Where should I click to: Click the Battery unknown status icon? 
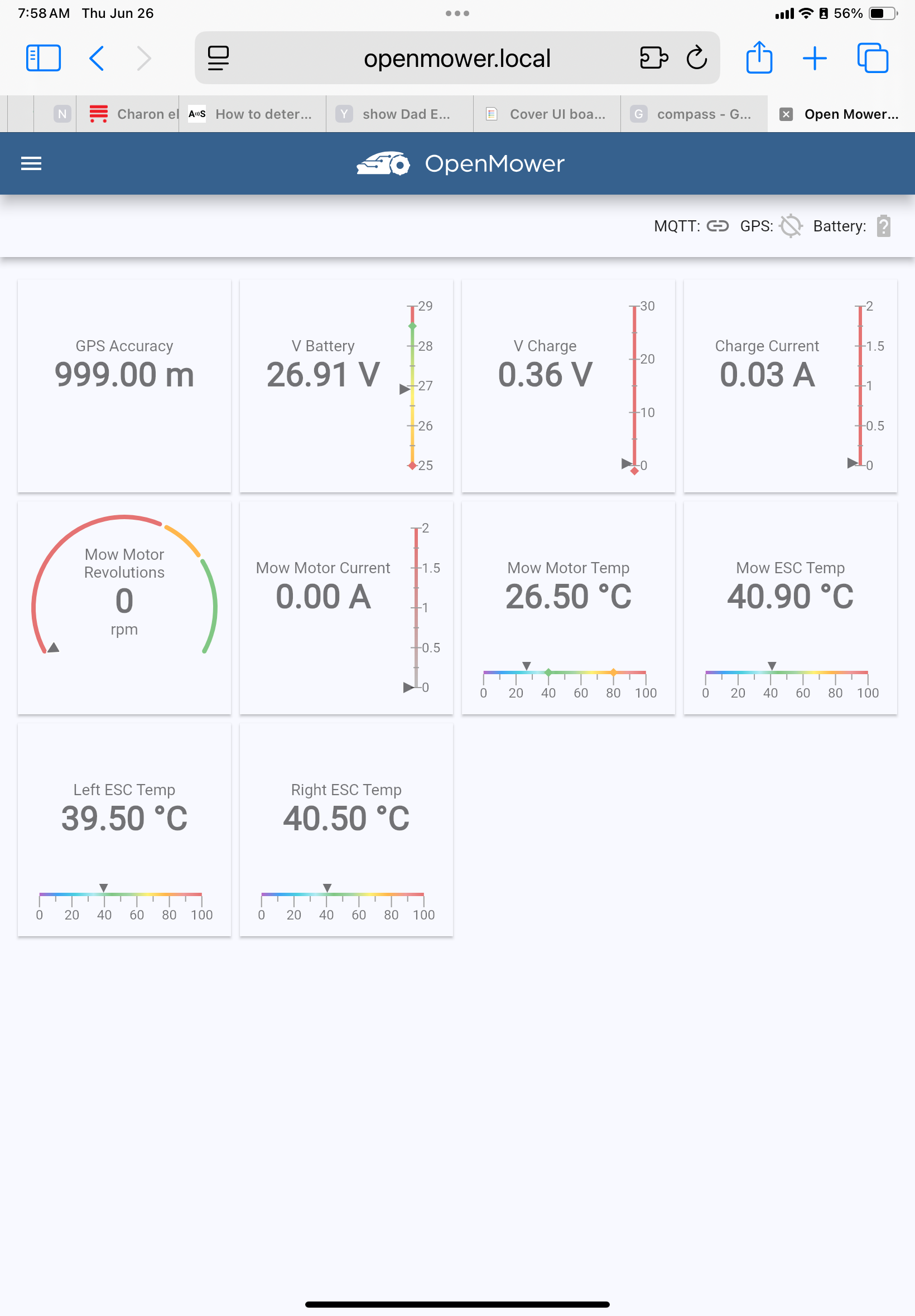[x=883, y=226]
